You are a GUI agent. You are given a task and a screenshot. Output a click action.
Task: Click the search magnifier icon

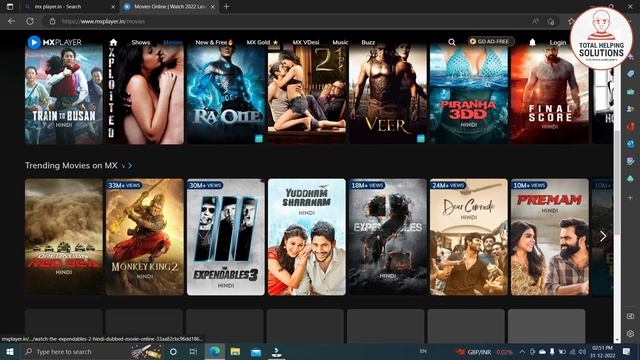452,42
